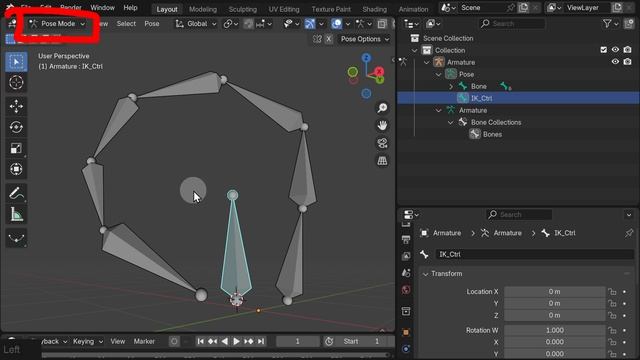The image size is (640, 360).
Task: Hide Collection in viewport eye icon
Action: [615, 50]
